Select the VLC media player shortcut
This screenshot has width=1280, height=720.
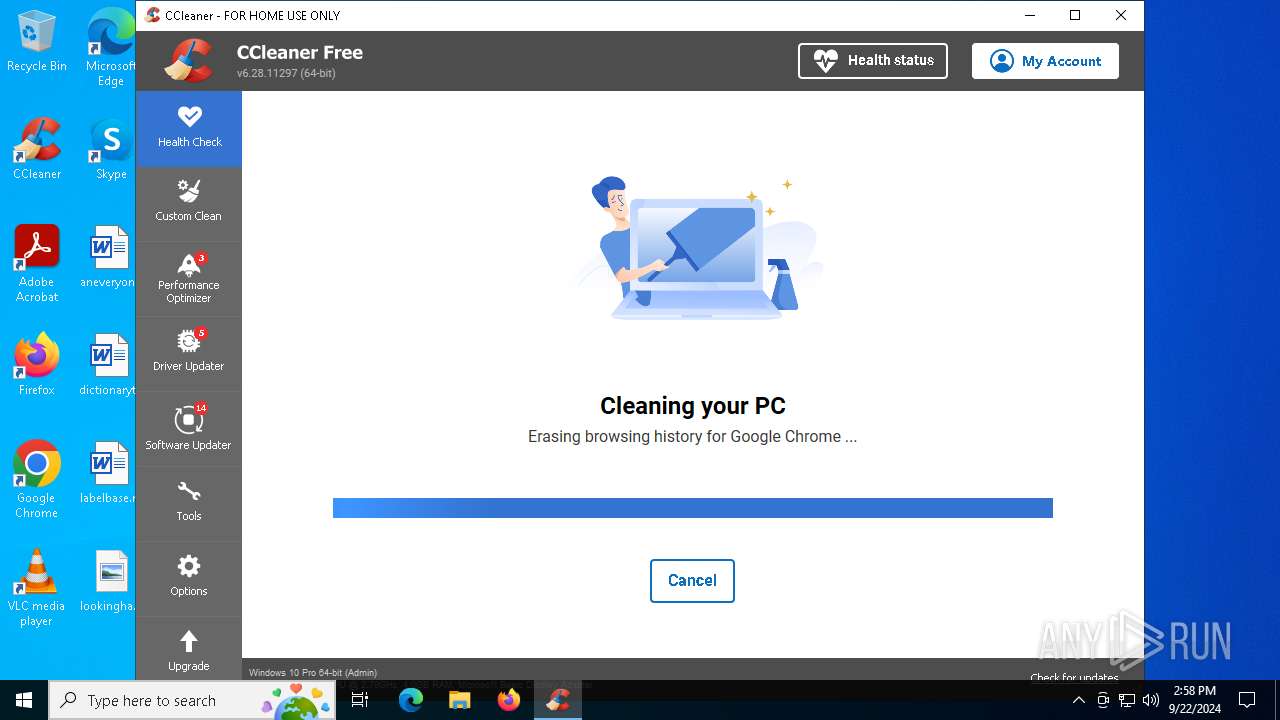(x=37, y=588)
